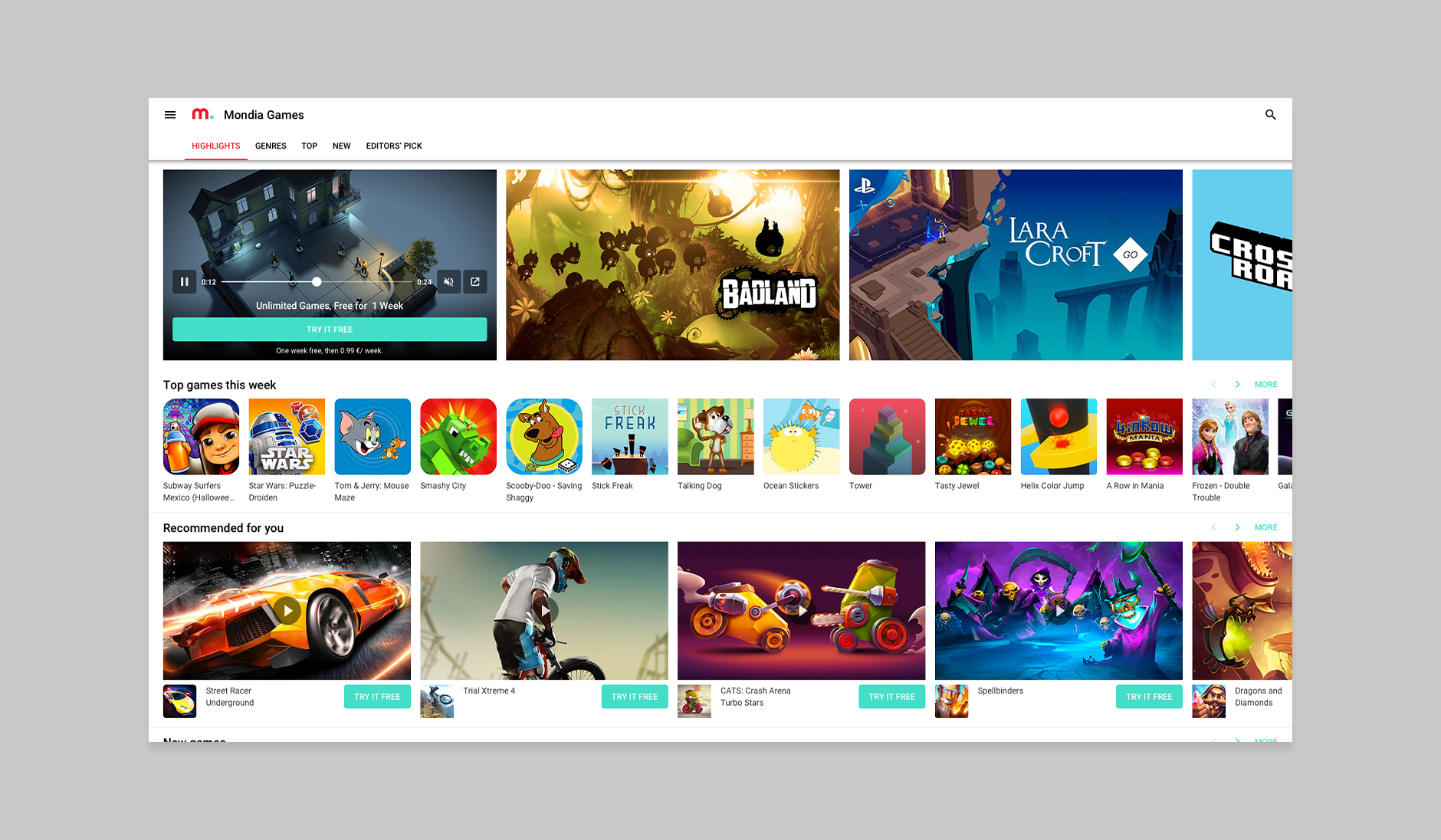Open Spellbinders small app icon

click(x=952, y=701)
